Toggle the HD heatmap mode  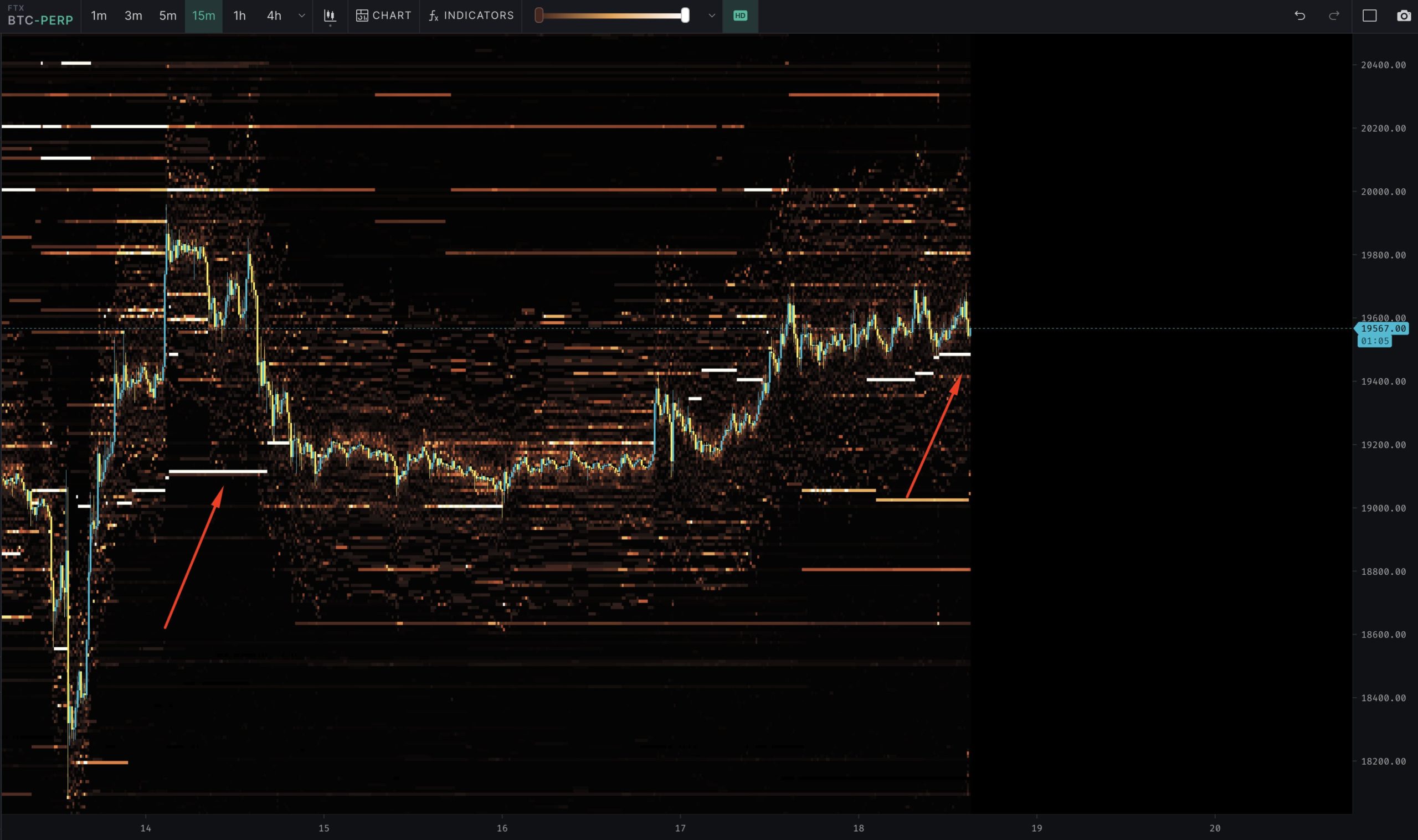[740, 16]
